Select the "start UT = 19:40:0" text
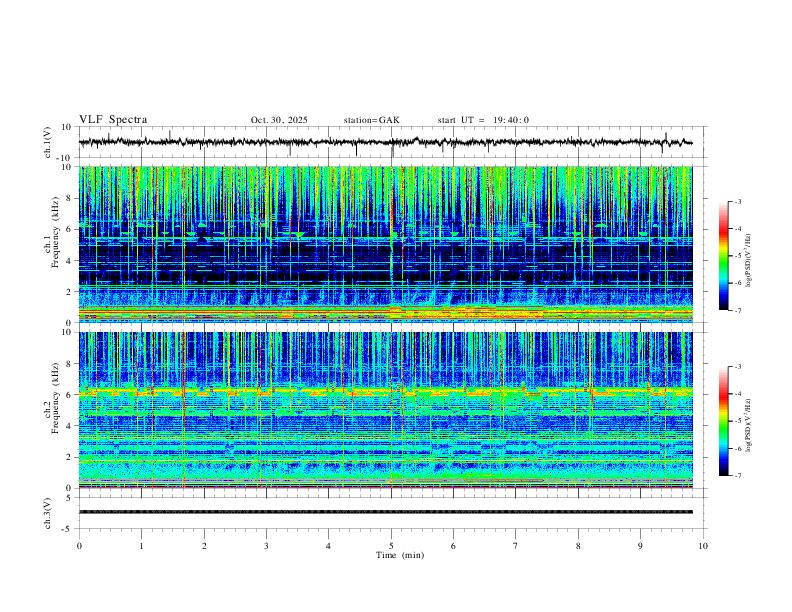The image size is (792, 612). tap(483, 120)
